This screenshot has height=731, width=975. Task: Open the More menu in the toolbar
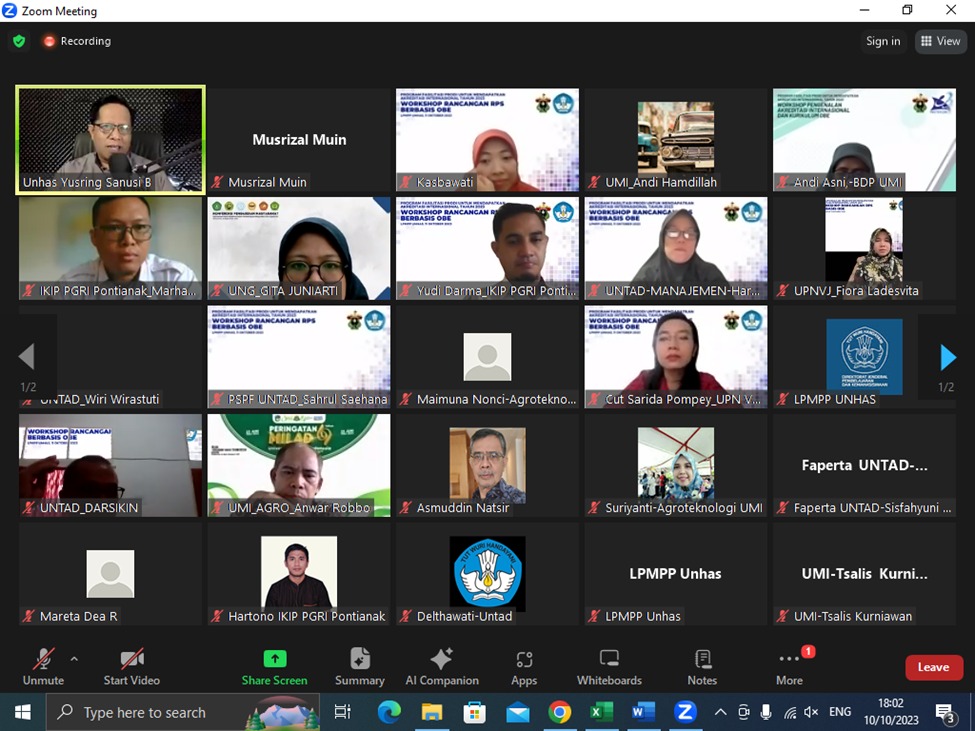point(789,667)
